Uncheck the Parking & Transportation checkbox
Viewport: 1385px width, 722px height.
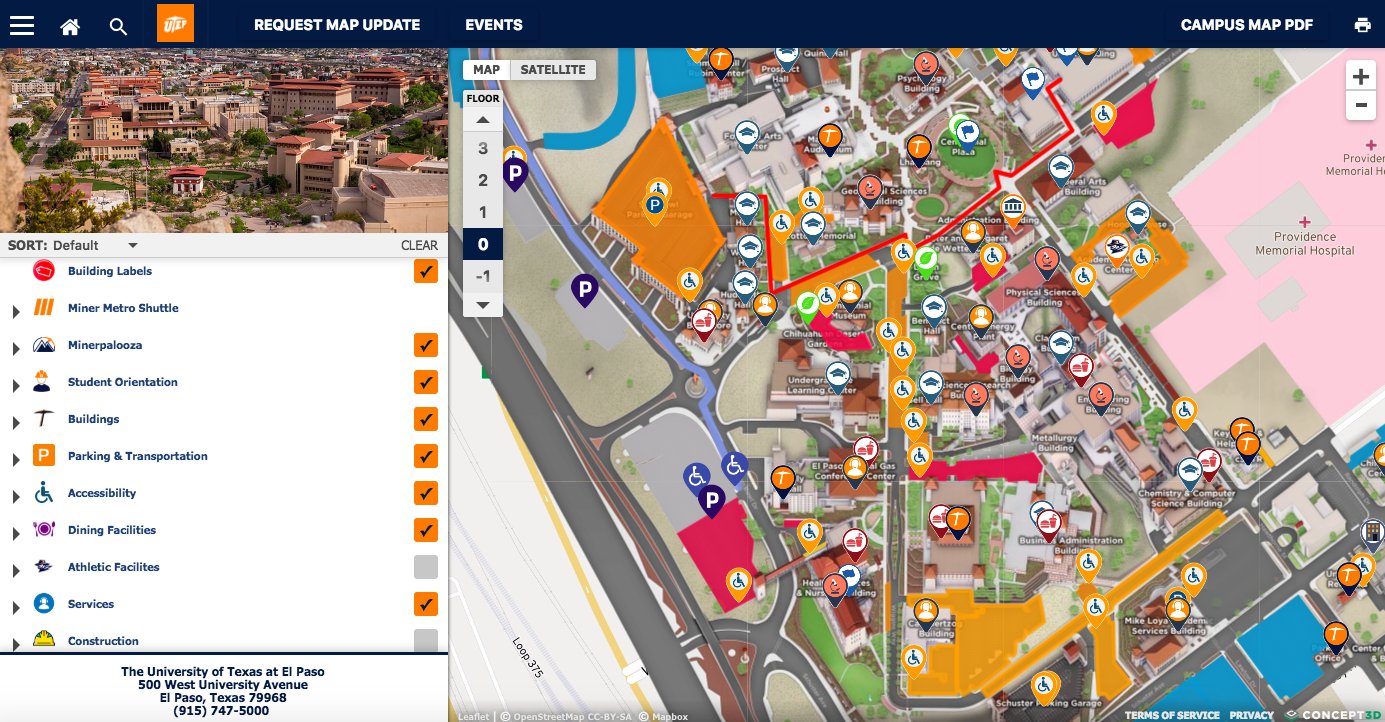(x=426, y=456)
